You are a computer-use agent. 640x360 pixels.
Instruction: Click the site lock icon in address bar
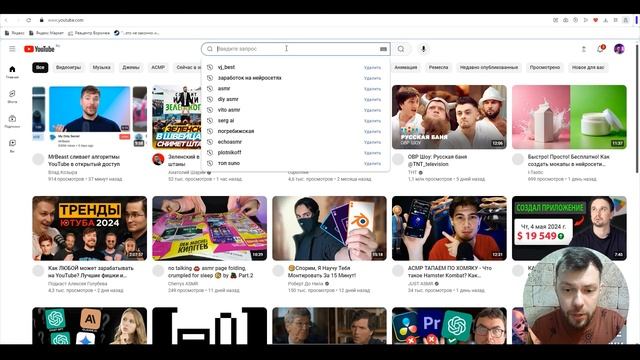point(41,20)
